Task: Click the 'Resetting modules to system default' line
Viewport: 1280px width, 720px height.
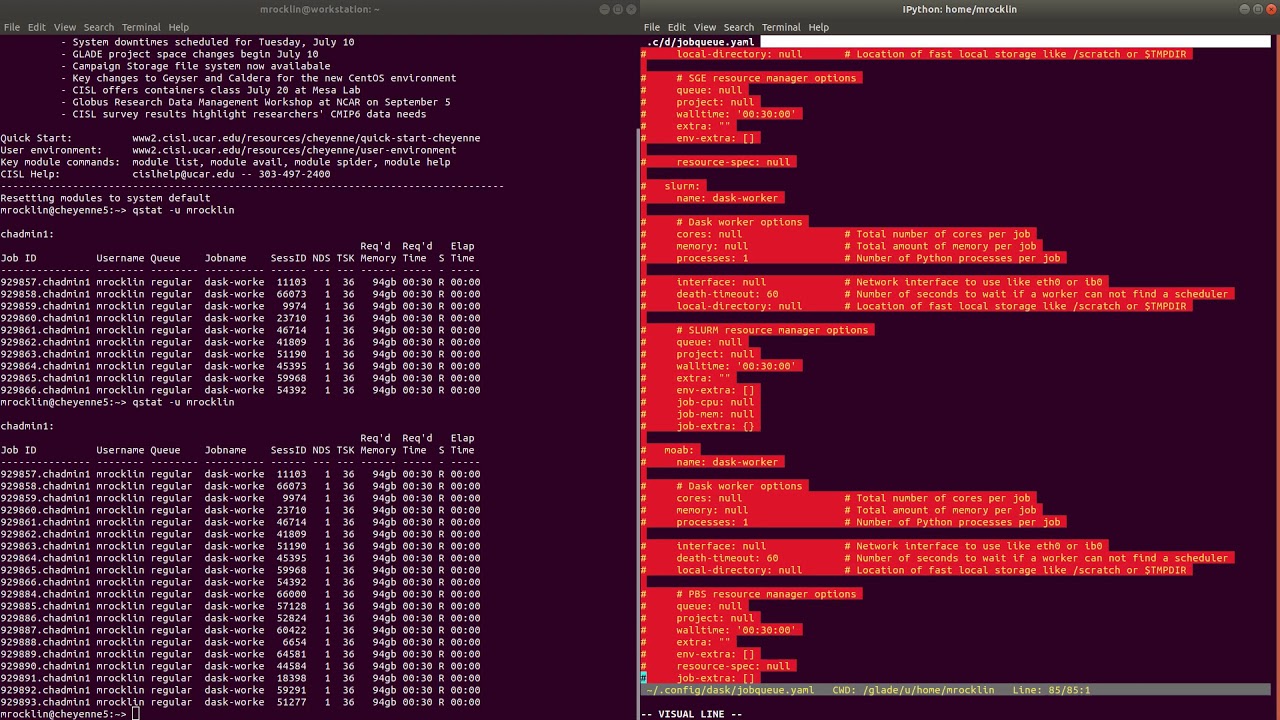Action: point(105,198)
